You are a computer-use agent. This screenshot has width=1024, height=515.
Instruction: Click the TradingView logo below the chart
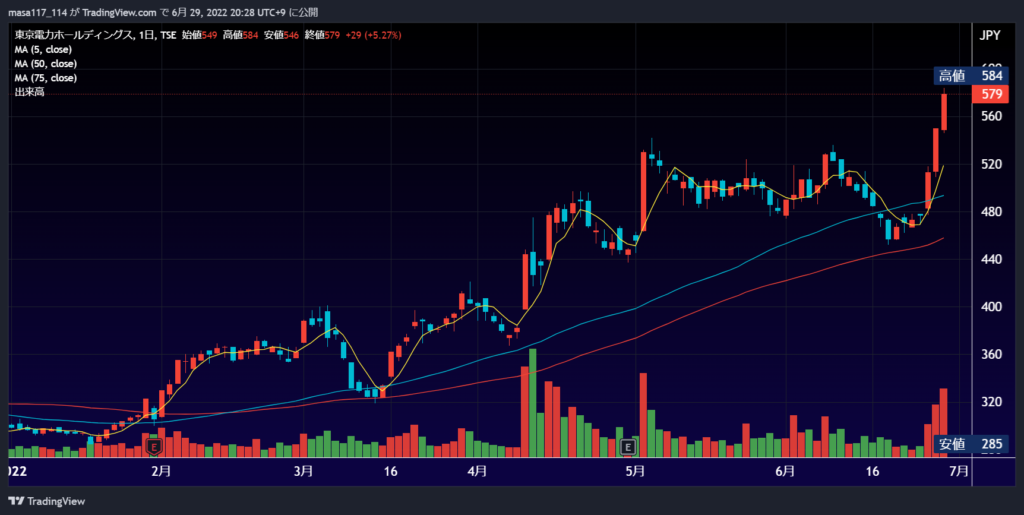coord(46,501)
